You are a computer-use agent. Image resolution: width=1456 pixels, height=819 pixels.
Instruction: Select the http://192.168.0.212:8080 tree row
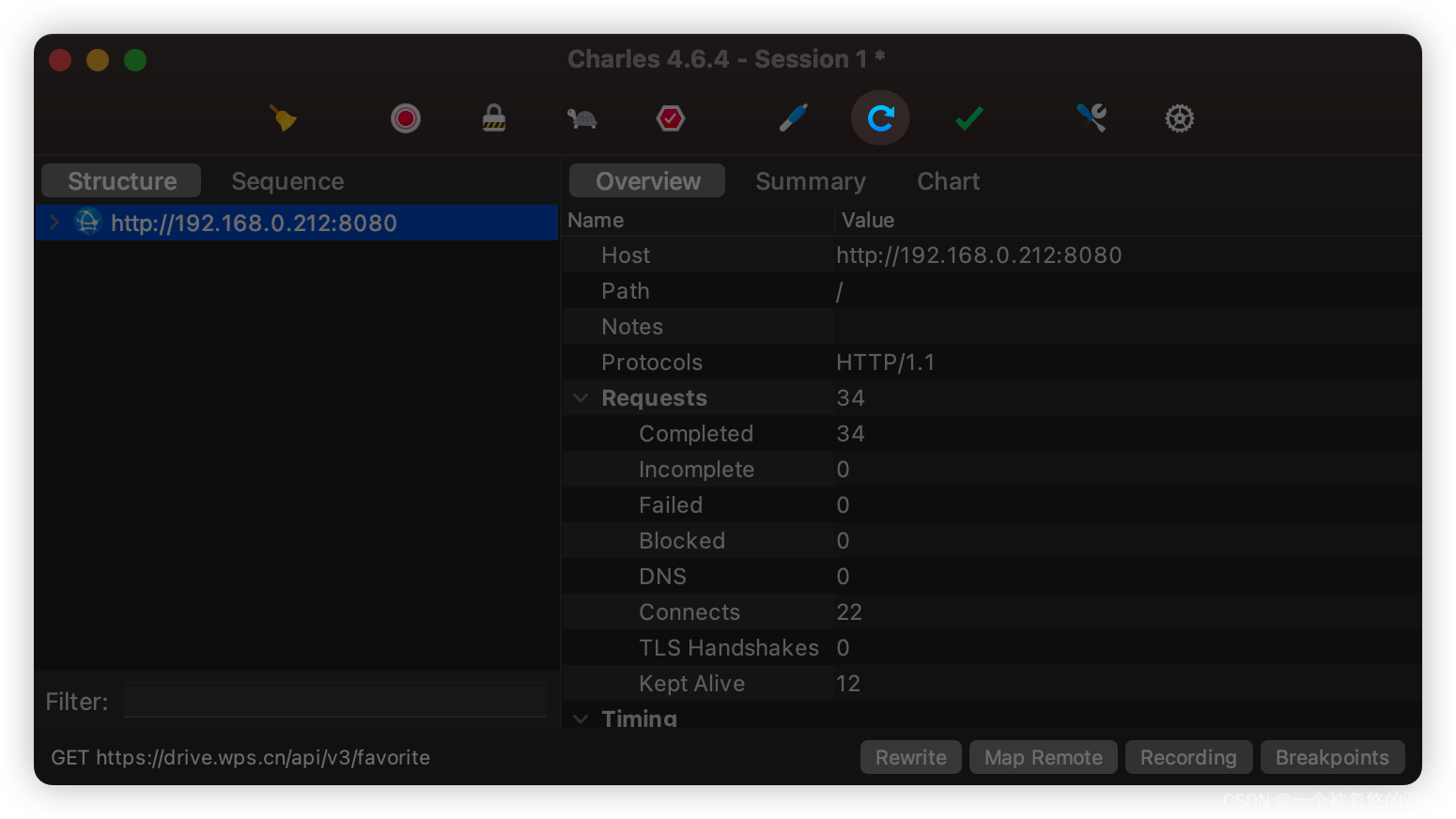[297, 223]
